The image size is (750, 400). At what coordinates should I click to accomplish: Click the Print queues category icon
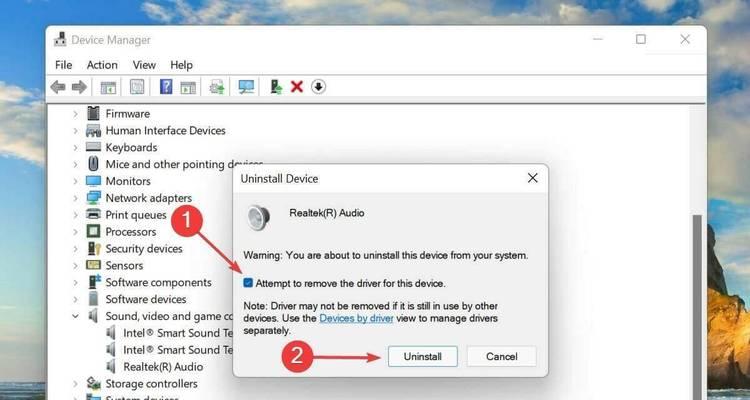coord(93,214)
